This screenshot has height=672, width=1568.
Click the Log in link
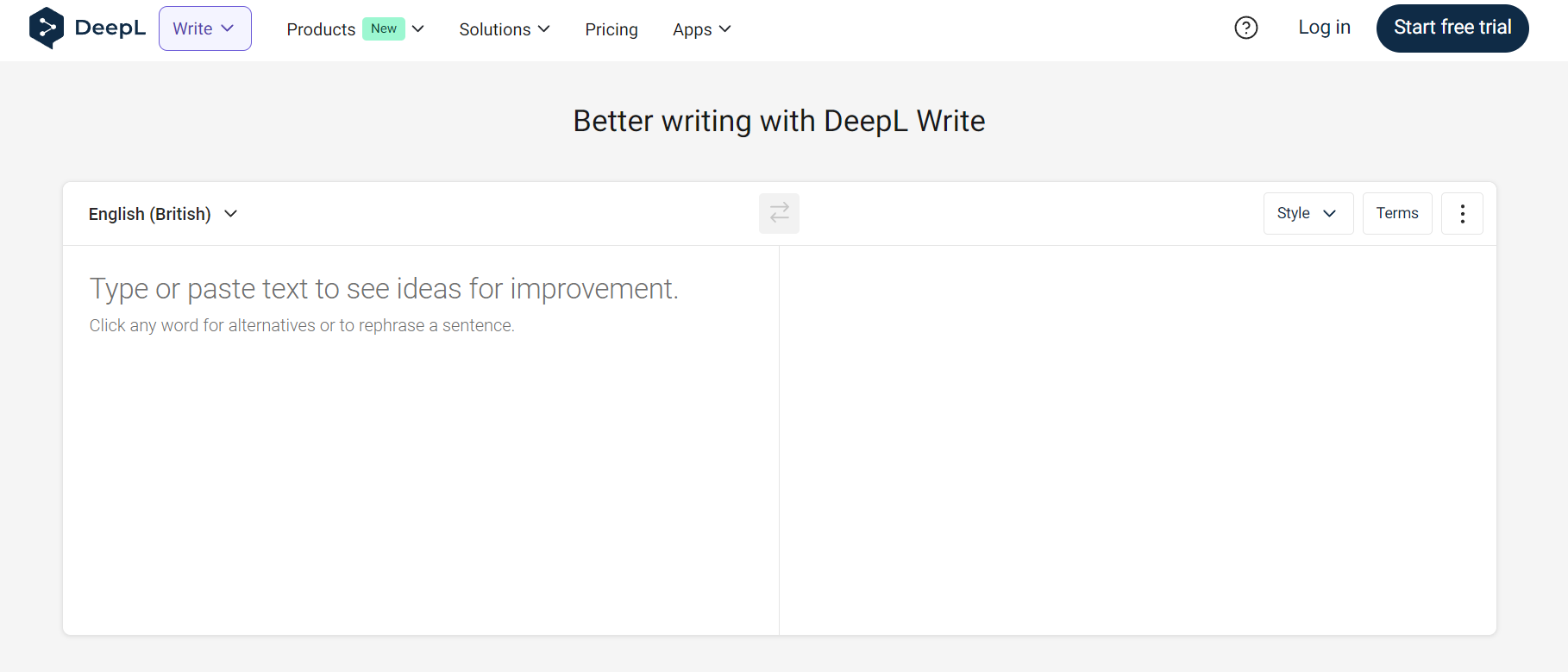click(x=1324, y=28)
